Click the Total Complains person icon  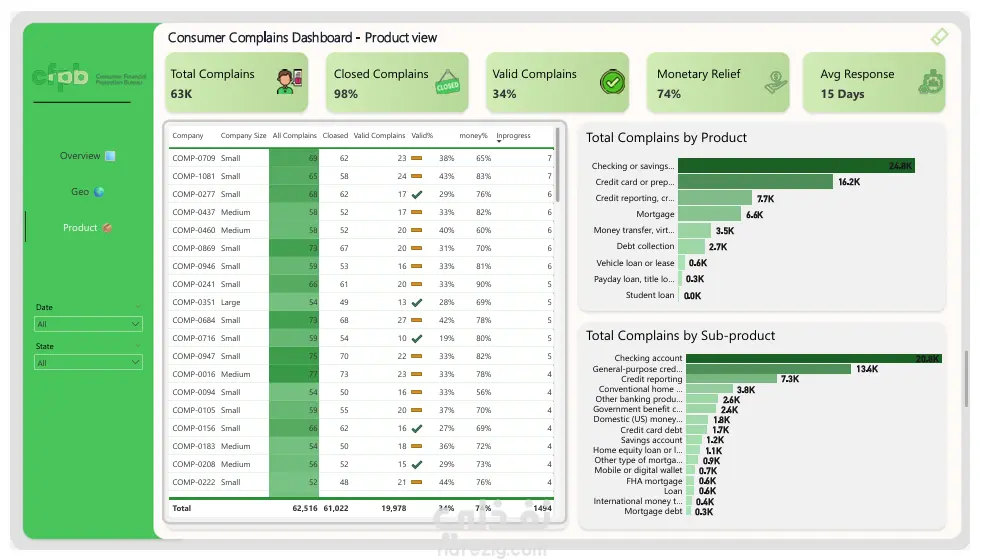click(x=289, y=82)
